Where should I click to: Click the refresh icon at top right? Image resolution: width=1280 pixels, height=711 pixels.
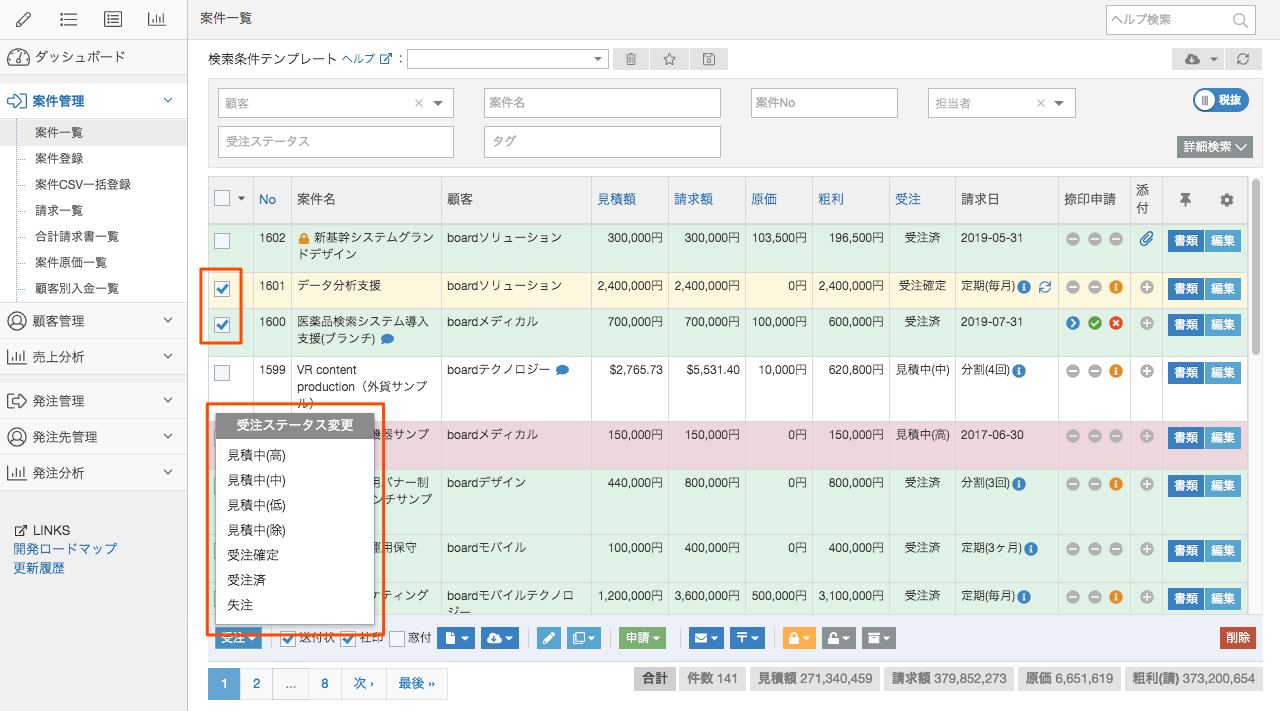pyautogui.click(x=1242, y=59)
